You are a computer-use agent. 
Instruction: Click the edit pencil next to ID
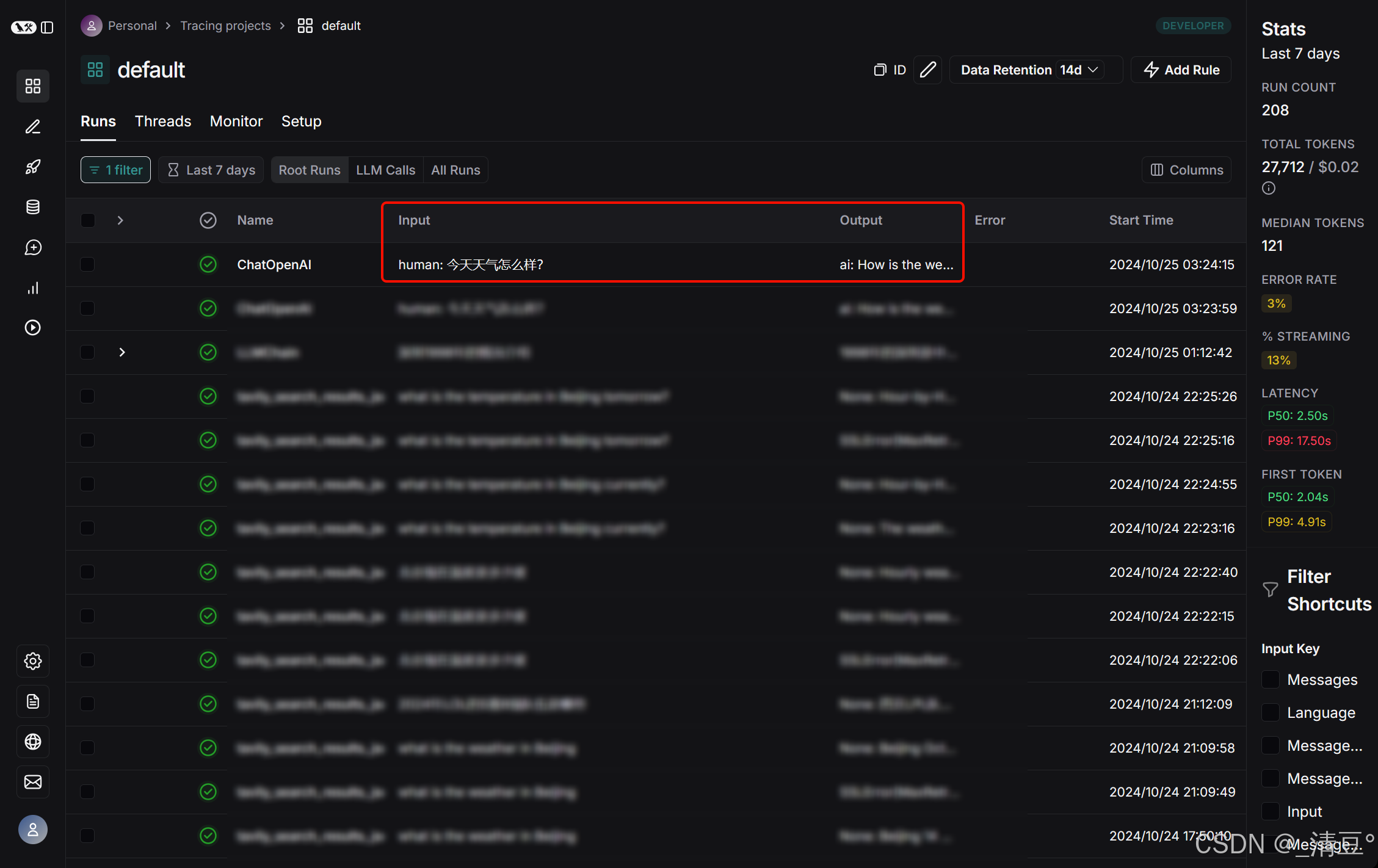(928, 70)
